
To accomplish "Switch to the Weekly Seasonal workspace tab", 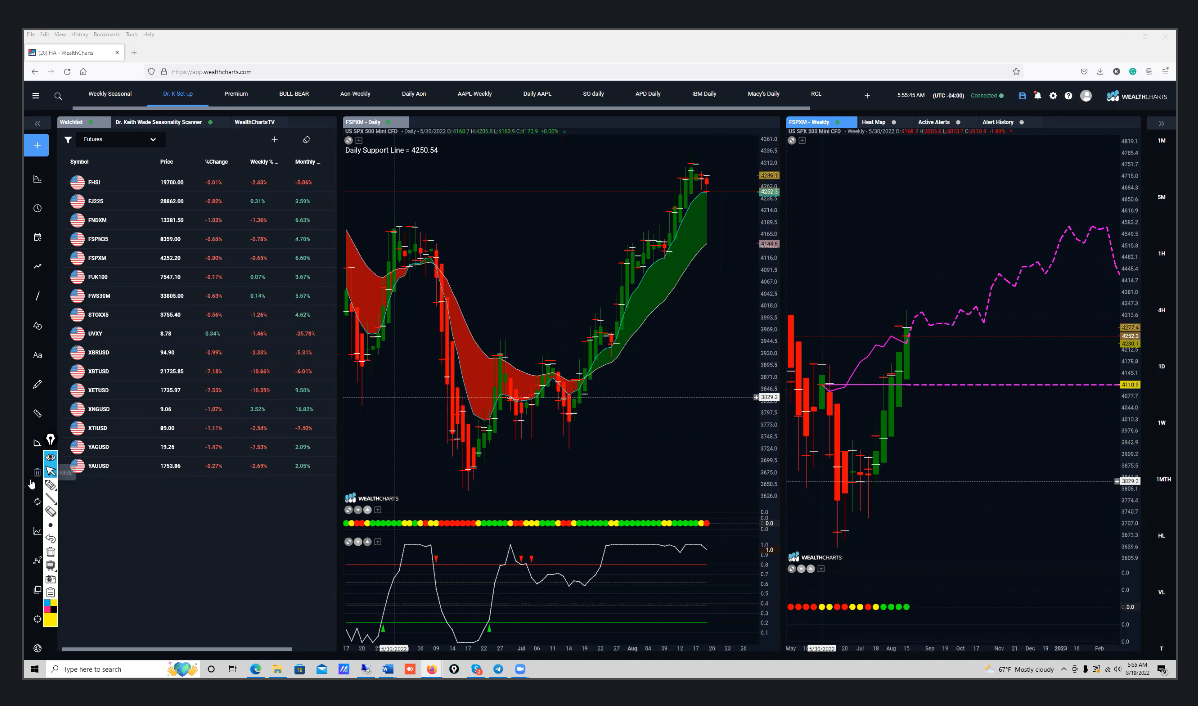I will [110, 94].
